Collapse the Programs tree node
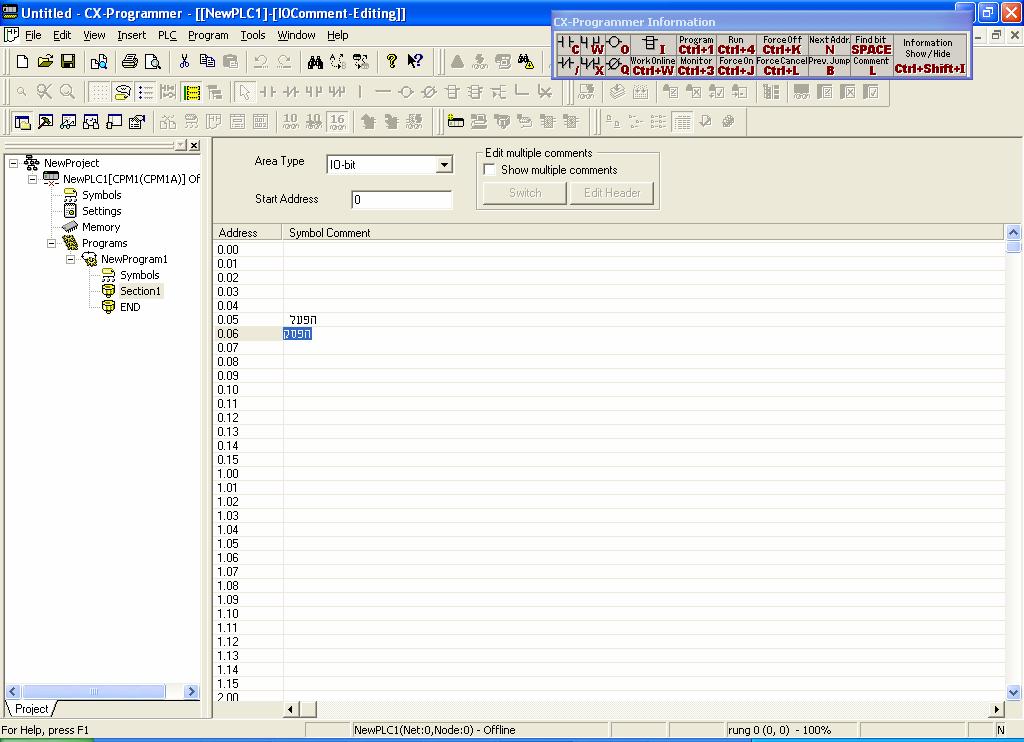 click(52, 243)
